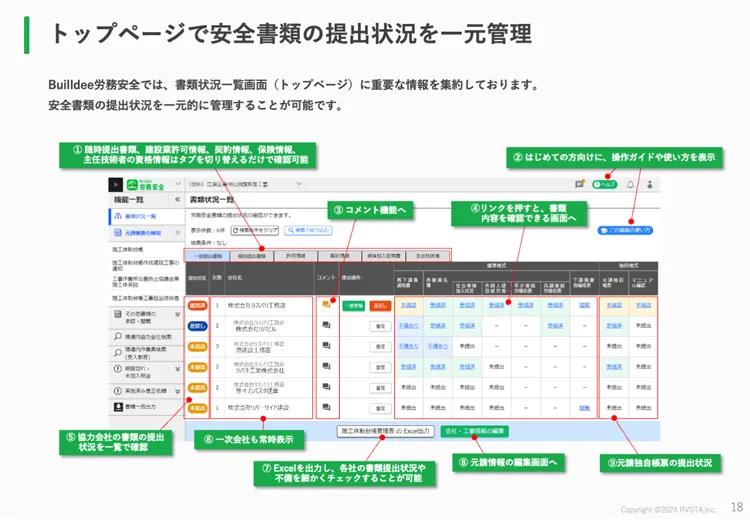This screenshot has width=750, height=520.
Task: Open the ツバキ工業株式会社 元請独自帳票 受領済 link
Action: tap(614, 367)
